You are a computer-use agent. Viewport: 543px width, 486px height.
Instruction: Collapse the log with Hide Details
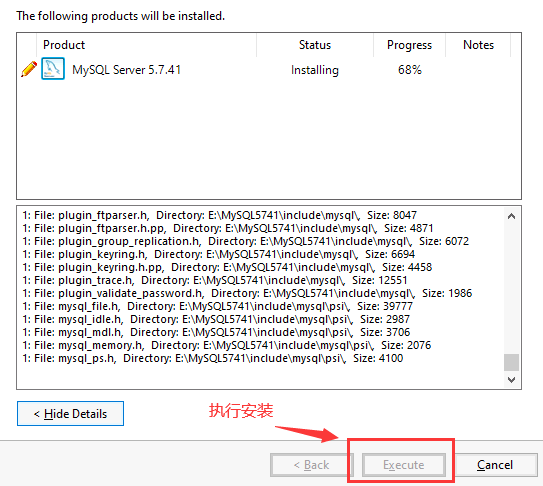click(70, 414)
